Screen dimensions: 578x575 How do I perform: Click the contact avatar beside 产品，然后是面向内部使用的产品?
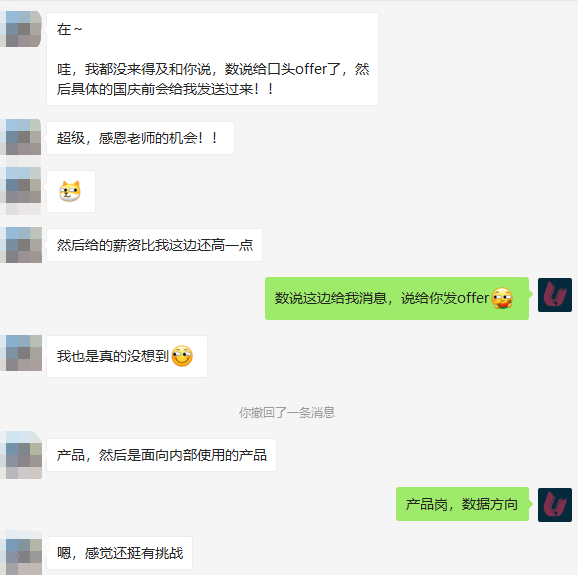21,455
